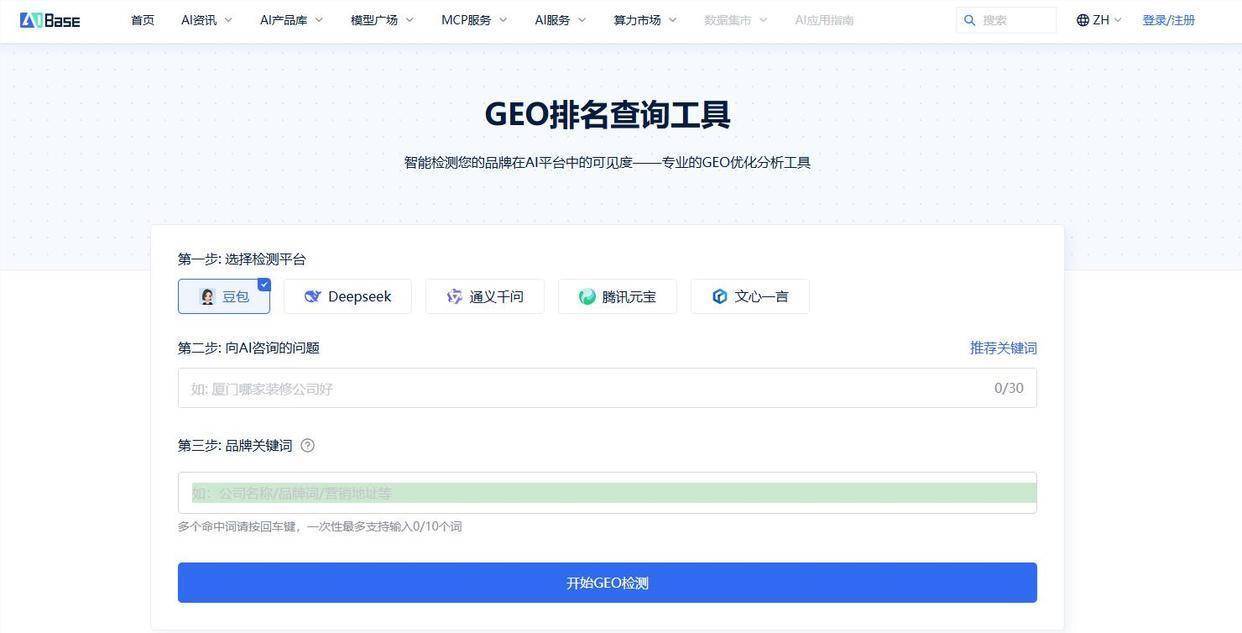Select the Deepseek platform option
The height and width of the screenshot is (633, 1242).
tap(347, 297)
